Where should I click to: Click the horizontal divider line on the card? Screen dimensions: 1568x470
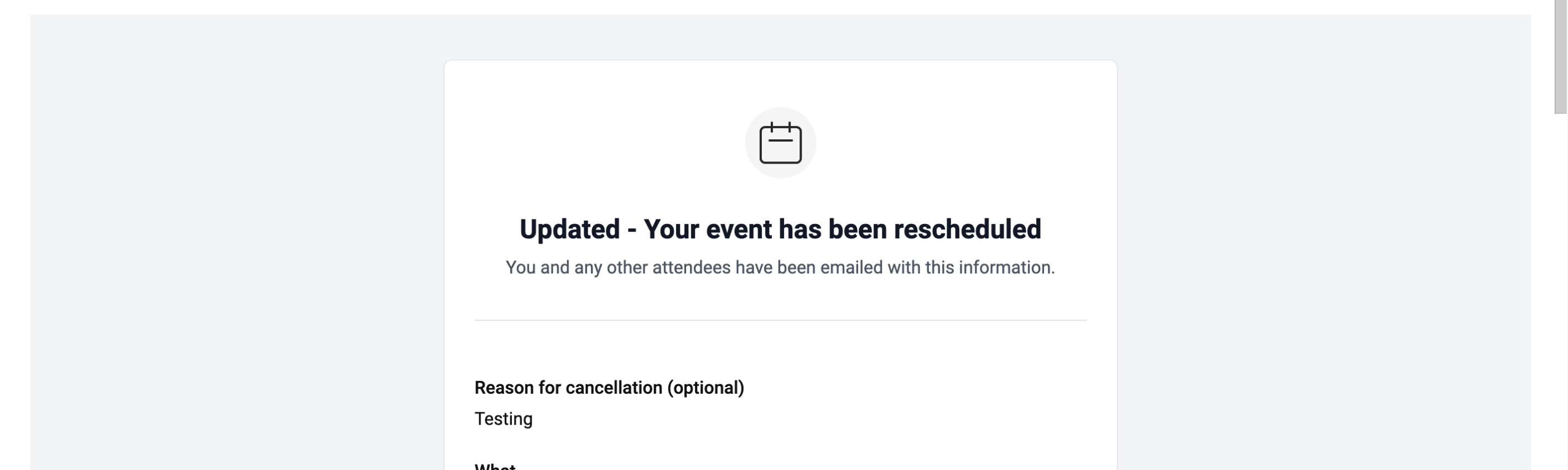(780, 318)
